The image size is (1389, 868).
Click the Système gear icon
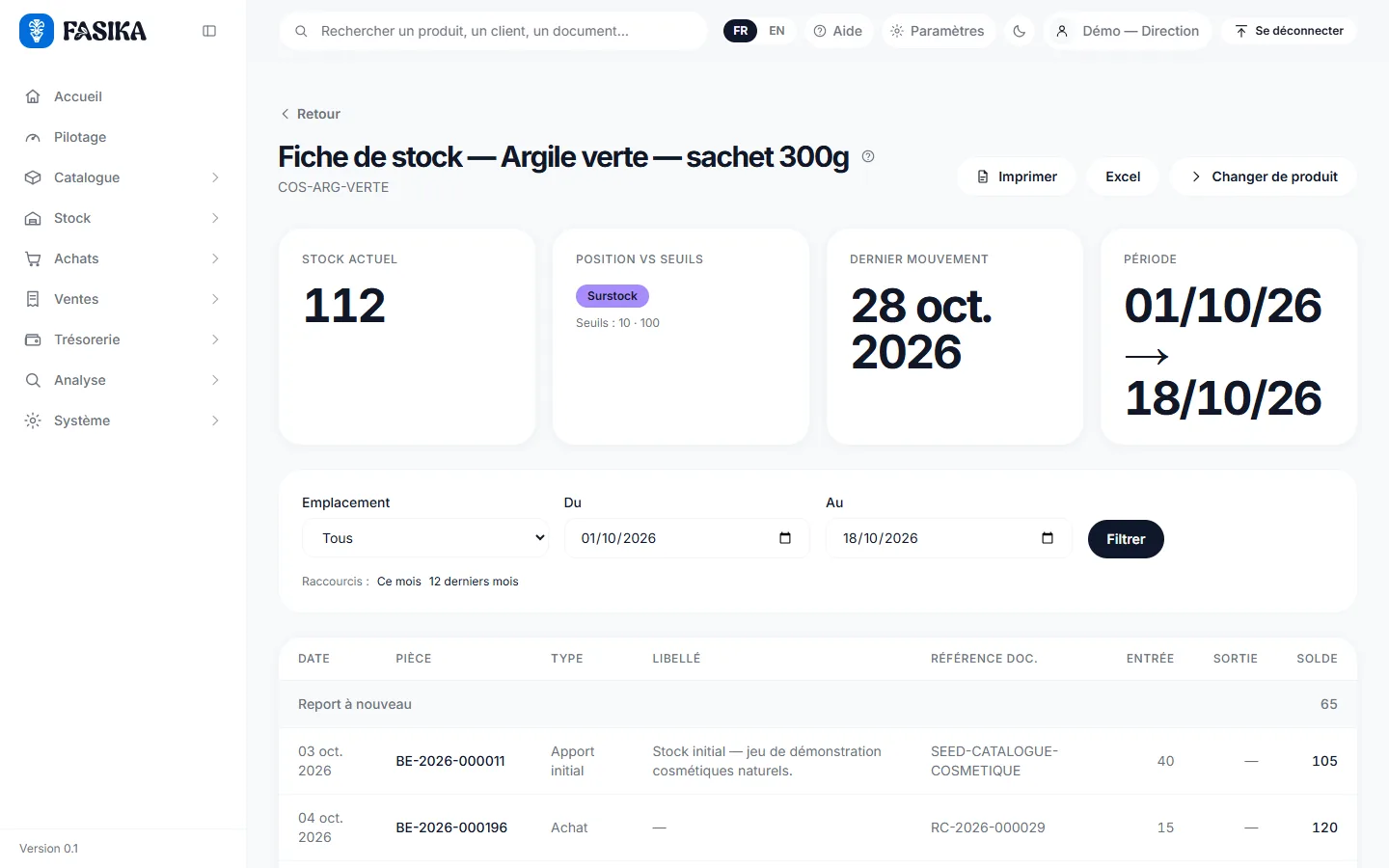(33, 420)
